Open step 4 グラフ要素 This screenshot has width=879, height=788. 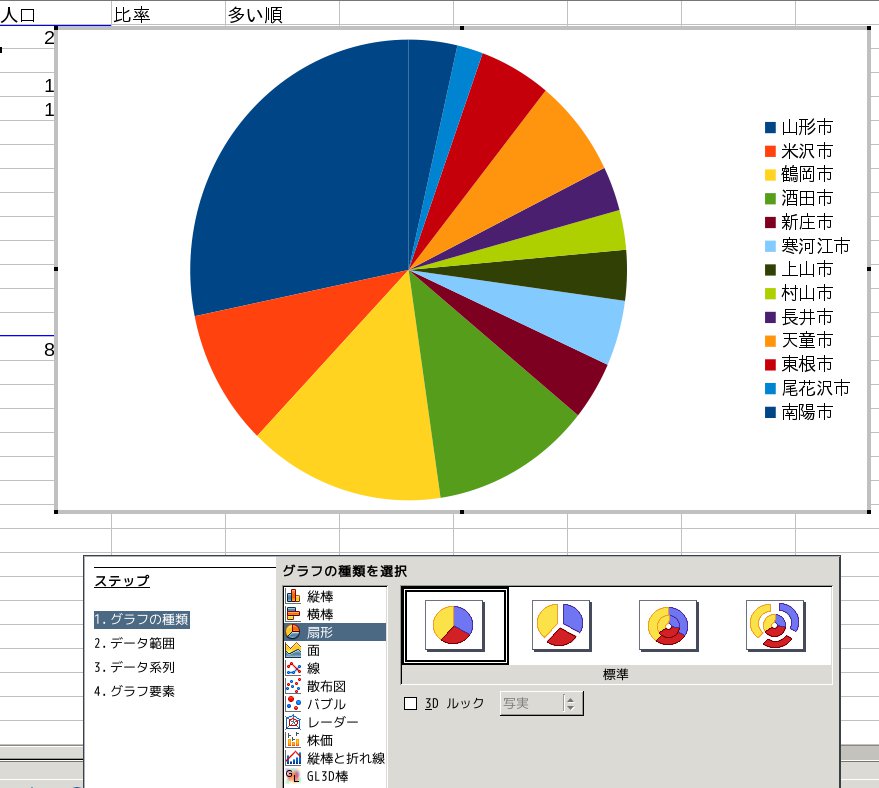pos(134,691)
